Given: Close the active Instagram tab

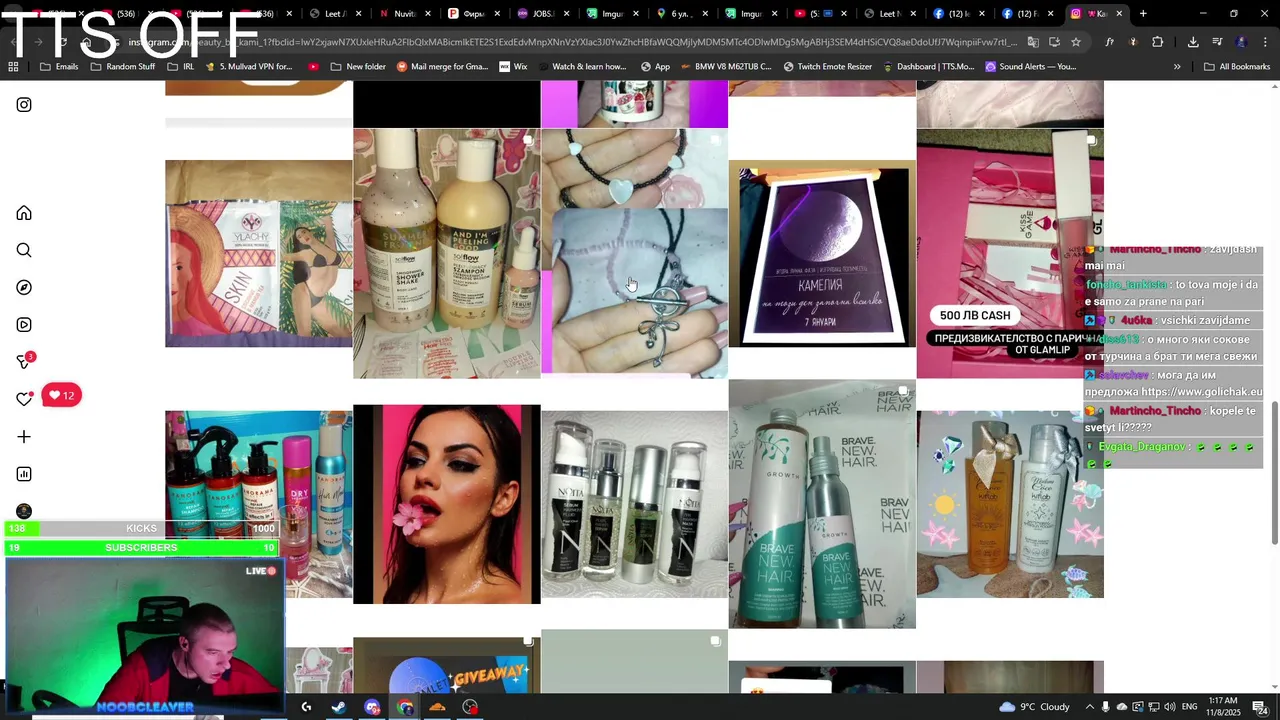Looking at the screenshot, I should coord(1119,14).
